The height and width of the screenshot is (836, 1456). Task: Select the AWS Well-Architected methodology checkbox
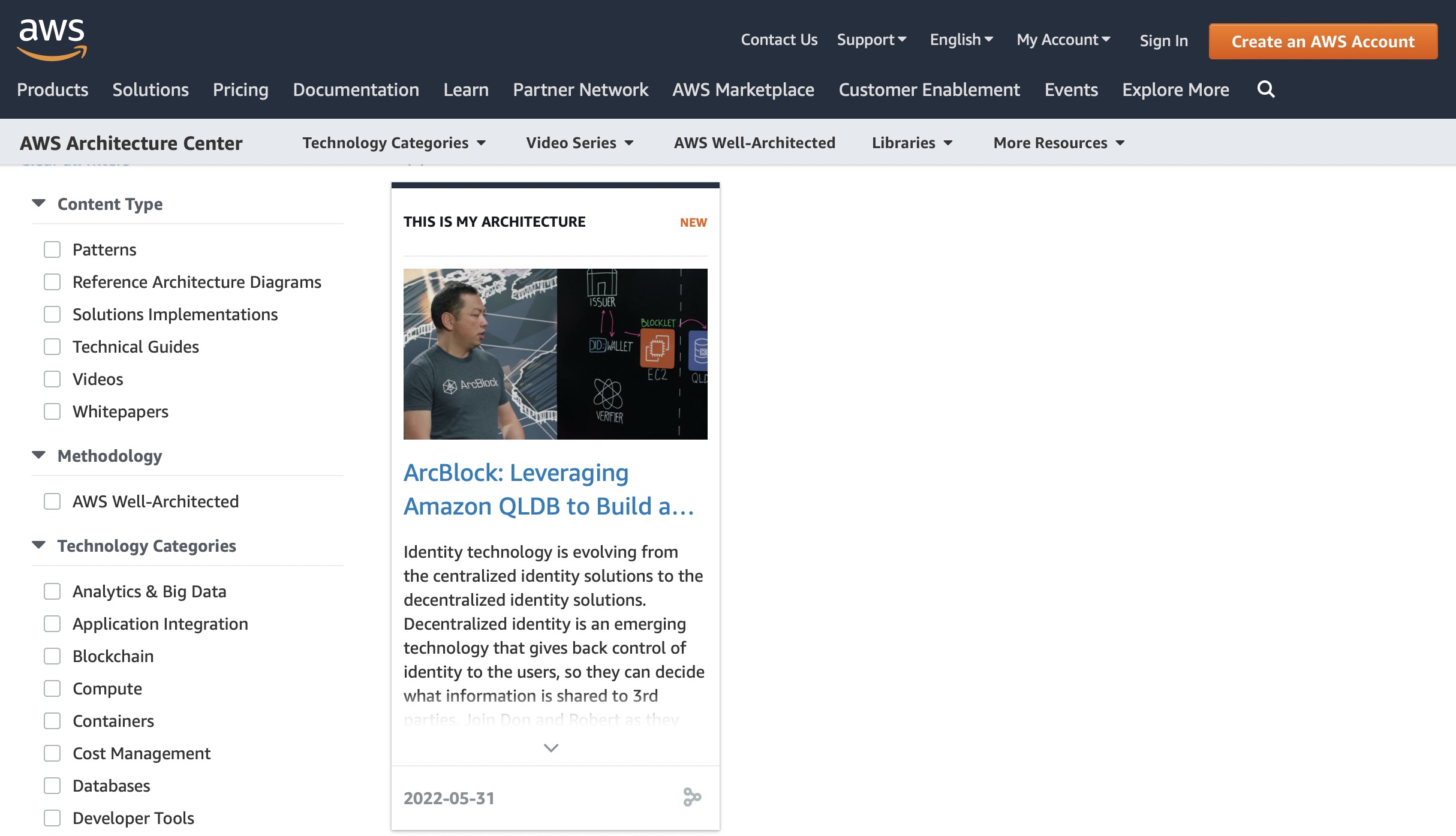tap(52, 501)
